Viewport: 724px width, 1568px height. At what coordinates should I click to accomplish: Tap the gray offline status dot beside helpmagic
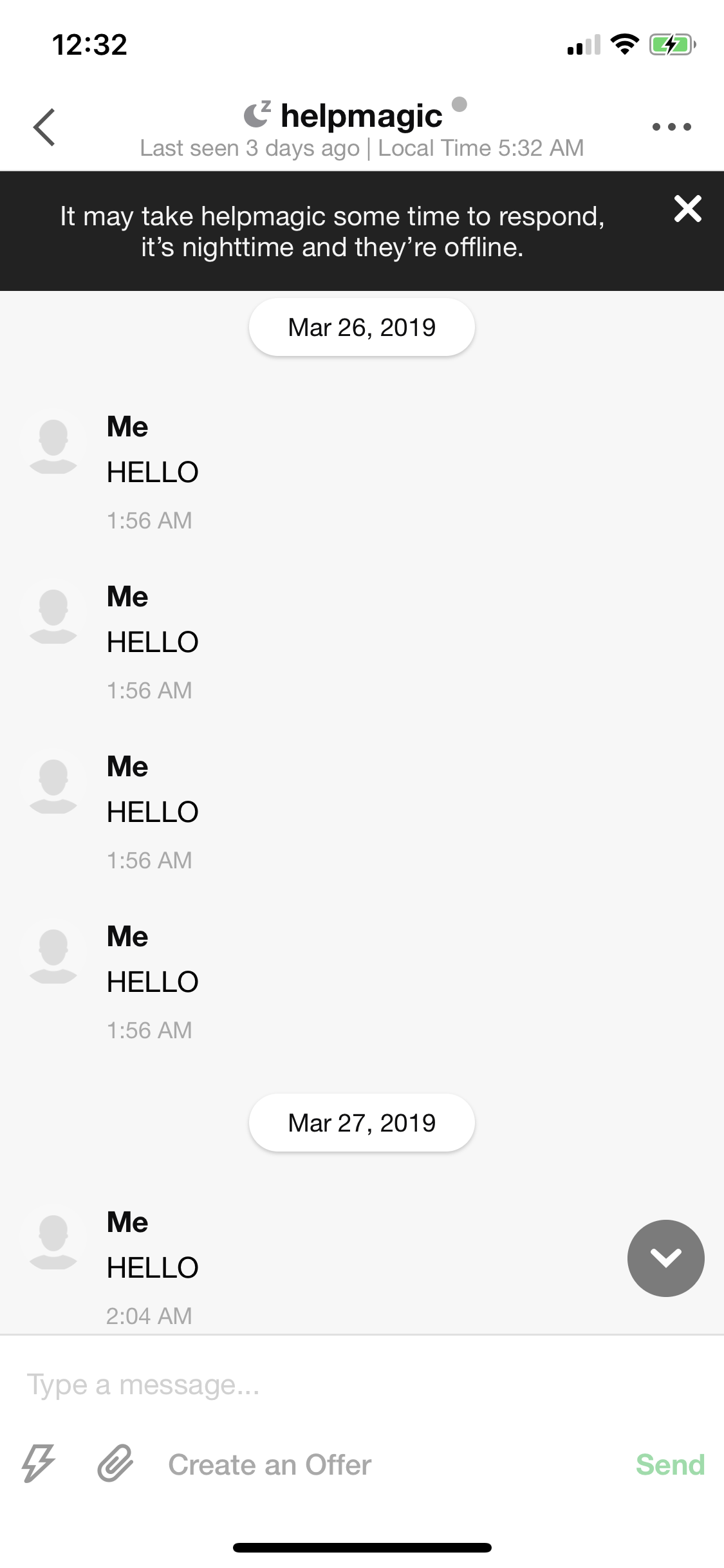point(459,104)
